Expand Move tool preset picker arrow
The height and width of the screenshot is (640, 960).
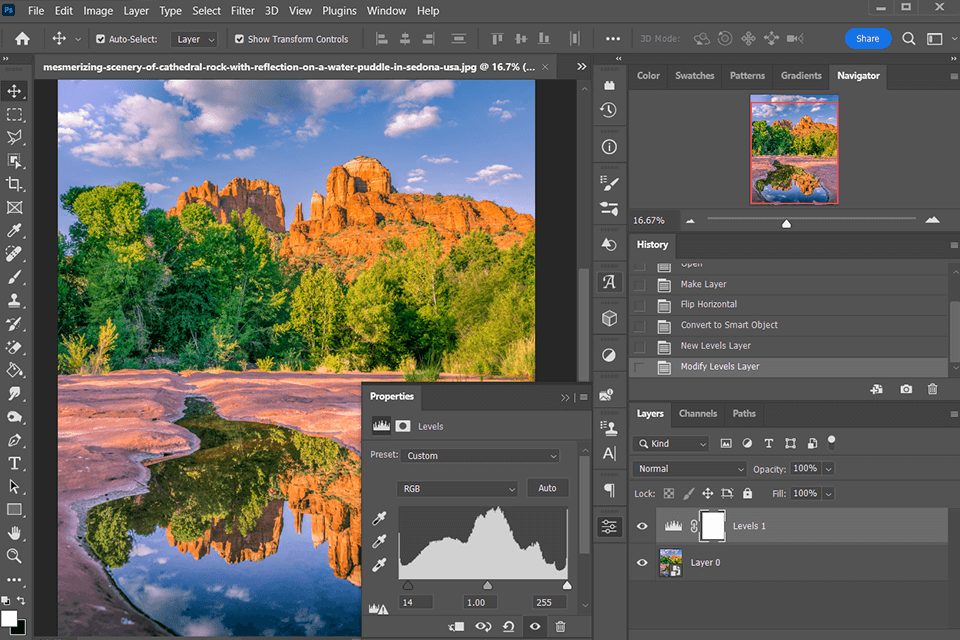[x=78, y=39]
